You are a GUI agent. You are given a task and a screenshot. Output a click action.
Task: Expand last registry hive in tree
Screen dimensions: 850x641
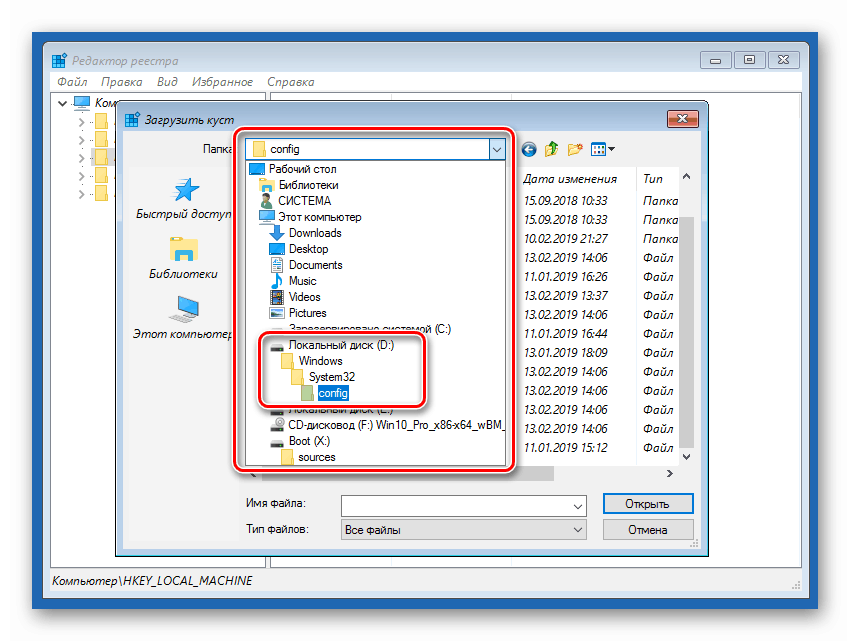(x=81, y=194)
